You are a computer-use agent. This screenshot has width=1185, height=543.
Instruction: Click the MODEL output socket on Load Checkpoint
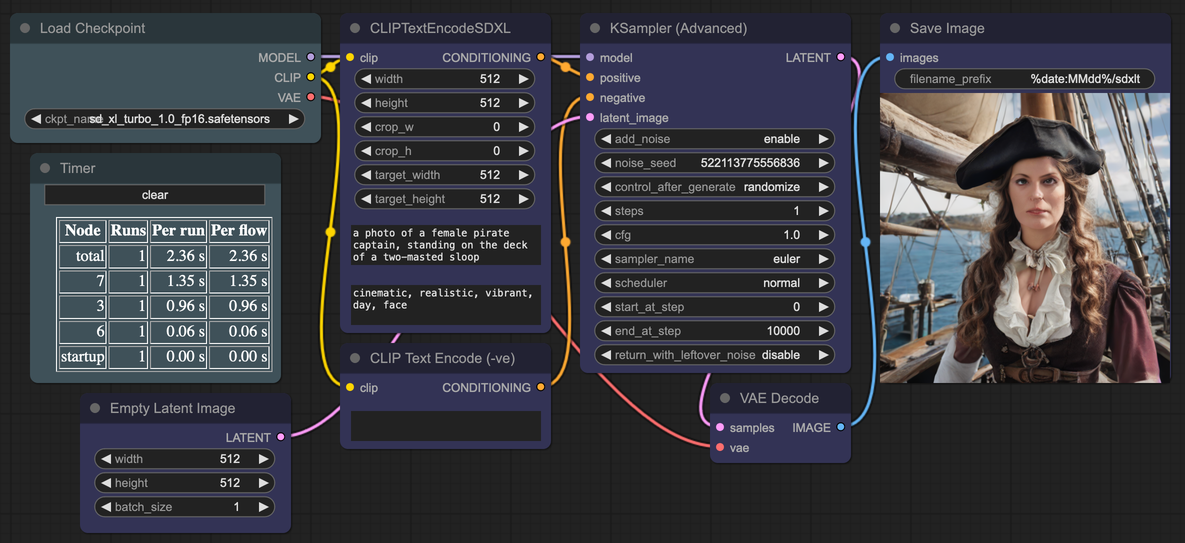pyautogui.click(x=311, y=57)
